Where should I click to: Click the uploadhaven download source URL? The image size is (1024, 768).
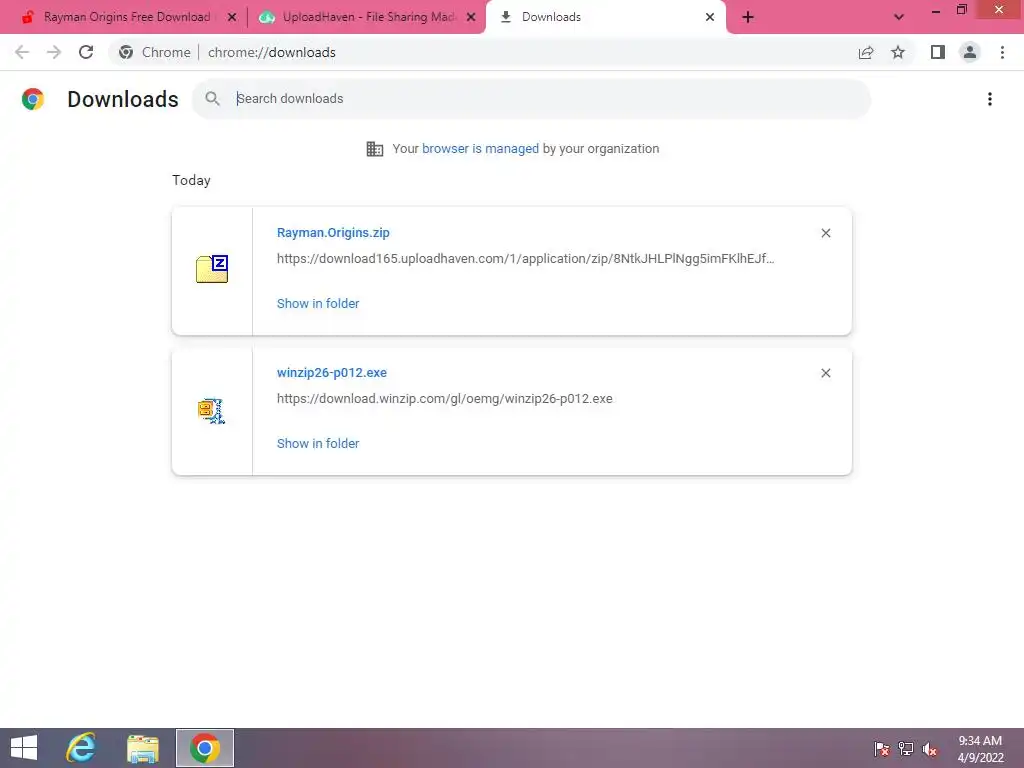[526, 259]
